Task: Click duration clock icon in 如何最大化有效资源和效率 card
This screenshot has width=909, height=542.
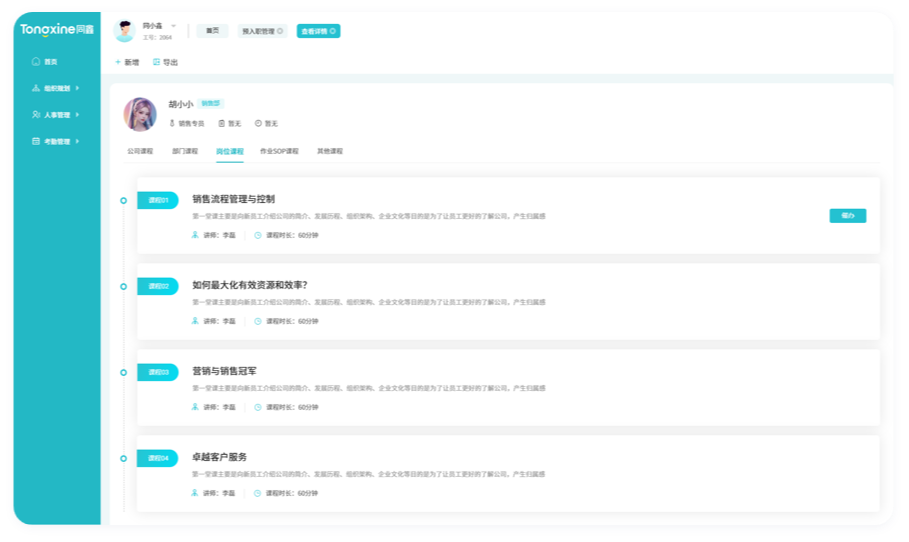Action: 258,321
